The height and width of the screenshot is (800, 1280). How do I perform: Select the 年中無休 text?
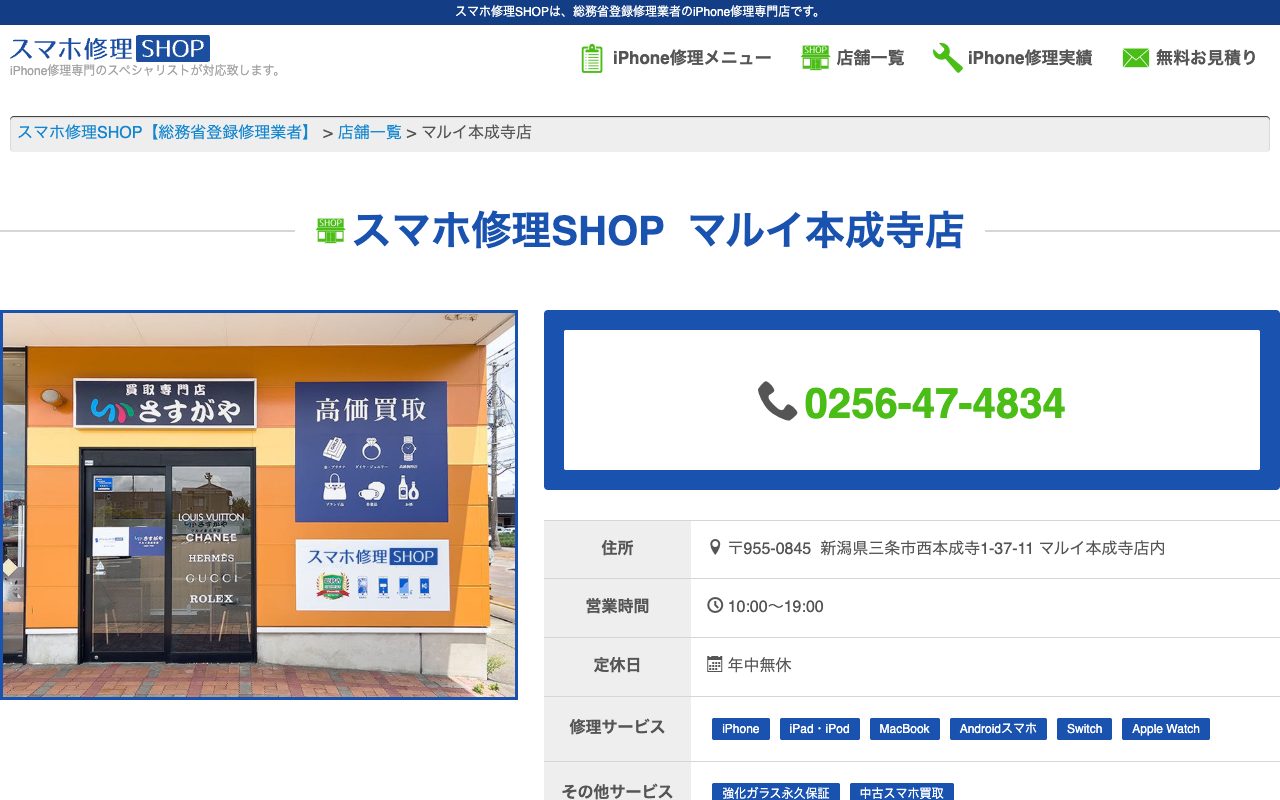tap(760, 665)
